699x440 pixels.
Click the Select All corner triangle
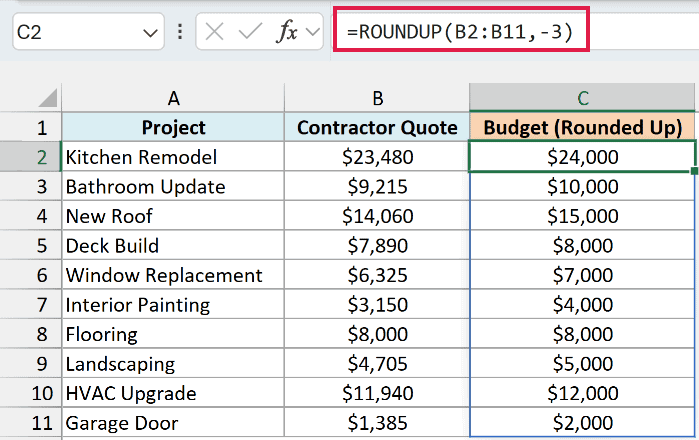pos(48,98)
